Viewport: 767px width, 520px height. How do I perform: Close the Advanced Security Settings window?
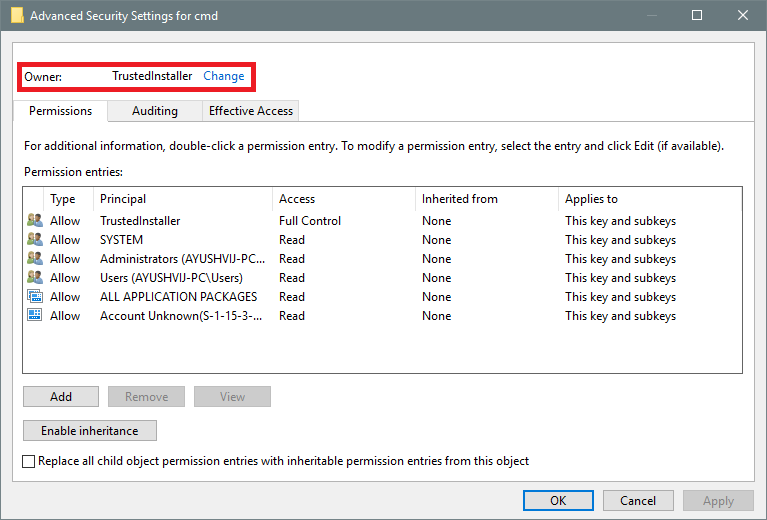(x=743, y=16)
